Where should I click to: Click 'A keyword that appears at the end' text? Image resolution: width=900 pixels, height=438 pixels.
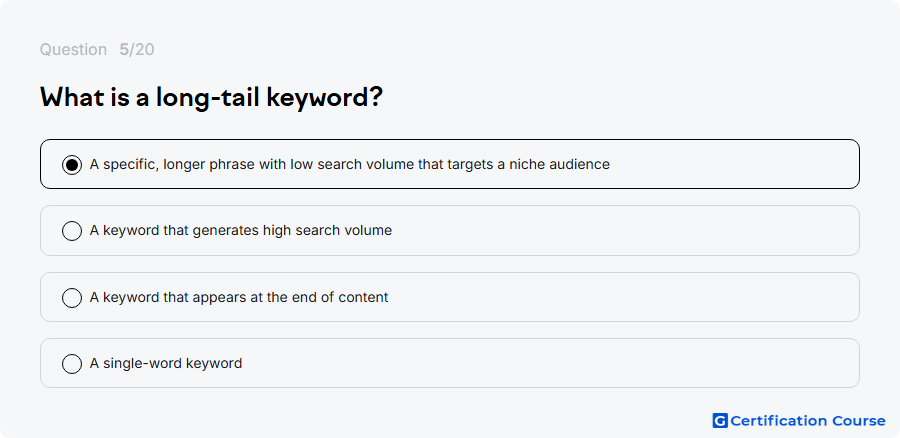(239, 297)
